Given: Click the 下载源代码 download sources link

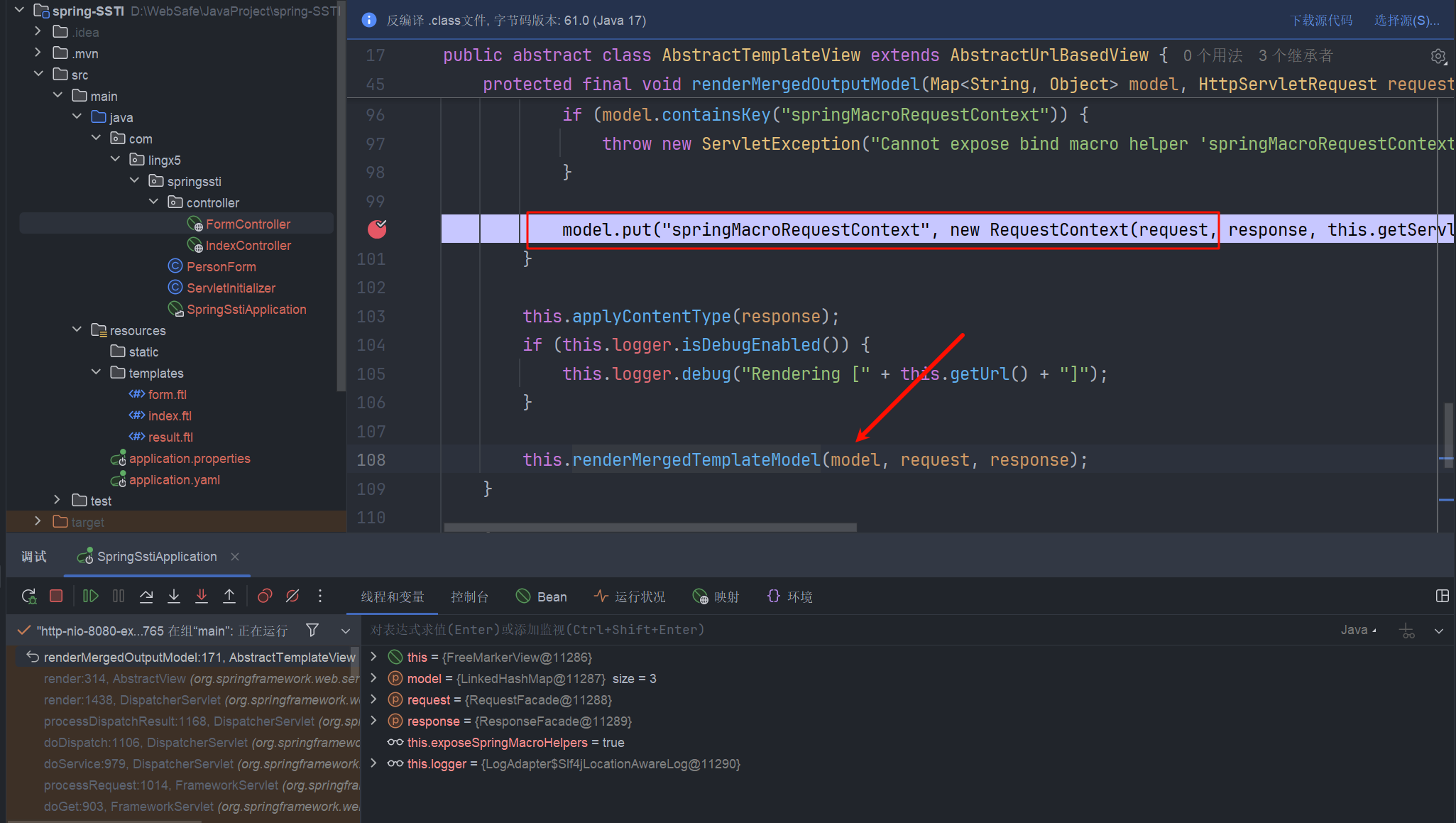Looking at the screenshot, I should coord(1321,20).
